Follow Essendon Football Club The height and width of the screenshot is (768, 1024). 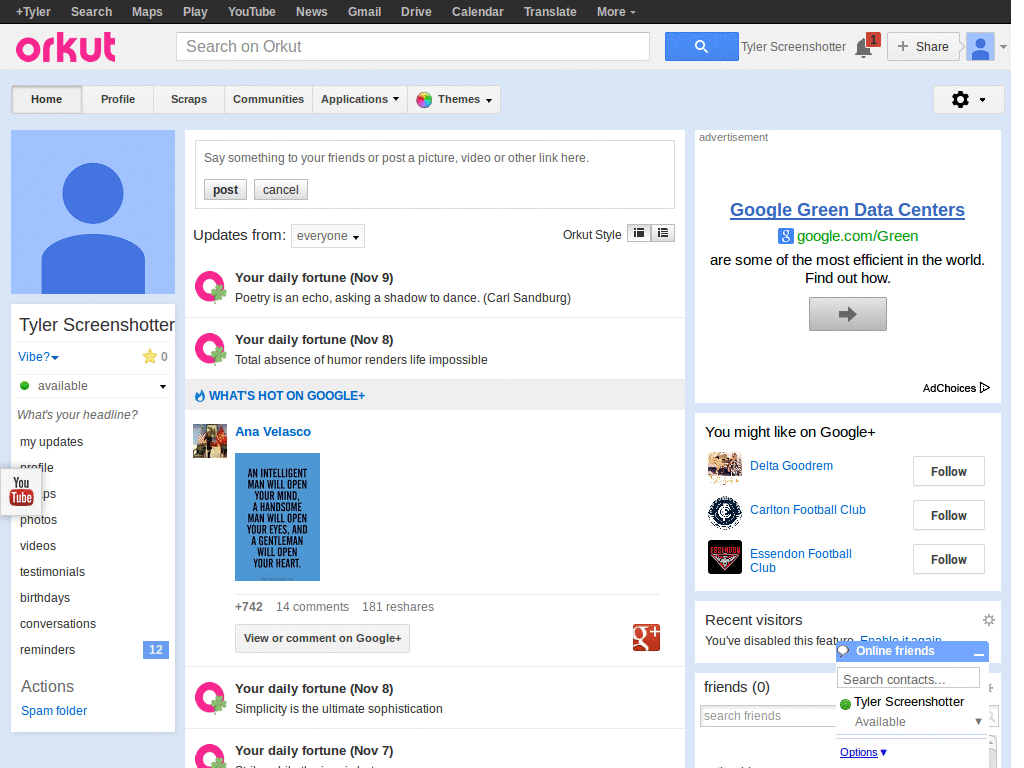click(948, 559)
